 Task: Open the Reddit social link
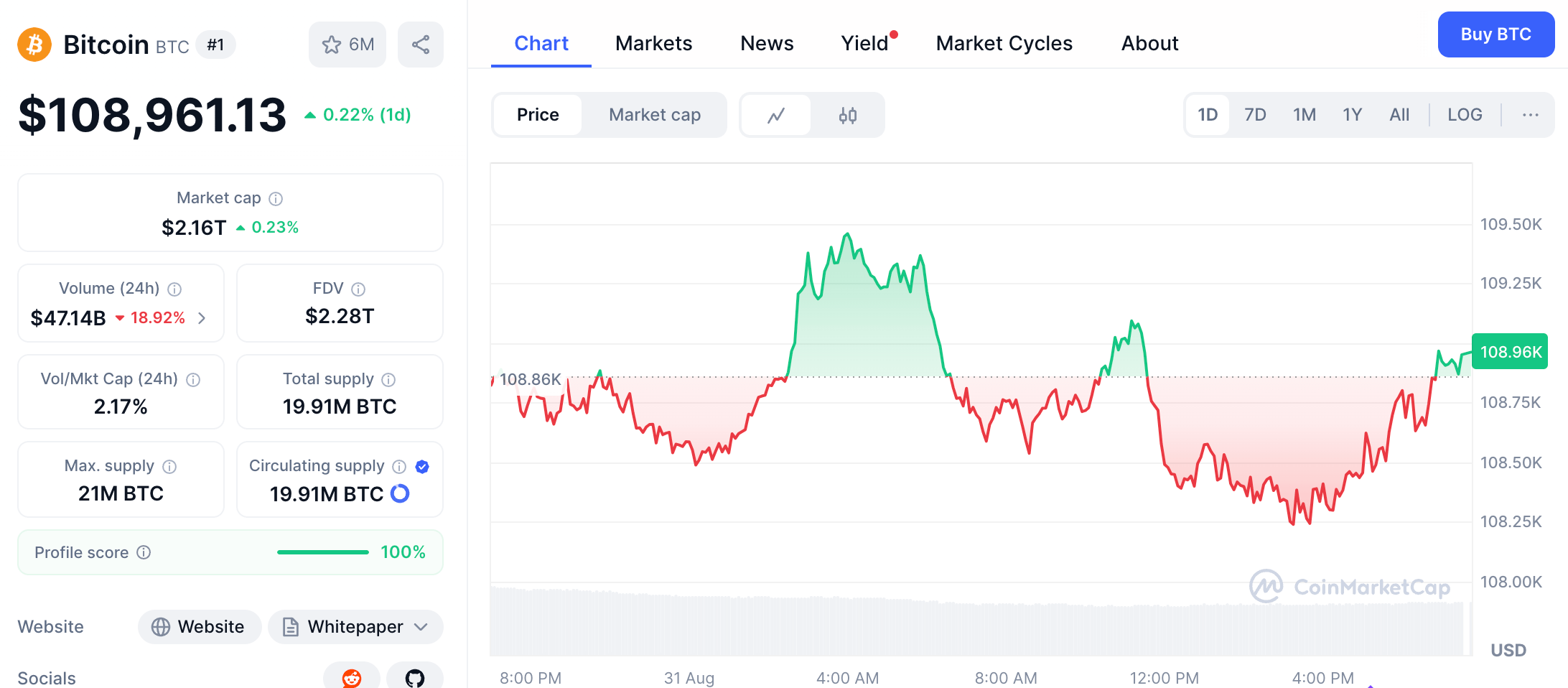[x=352, y=677]
